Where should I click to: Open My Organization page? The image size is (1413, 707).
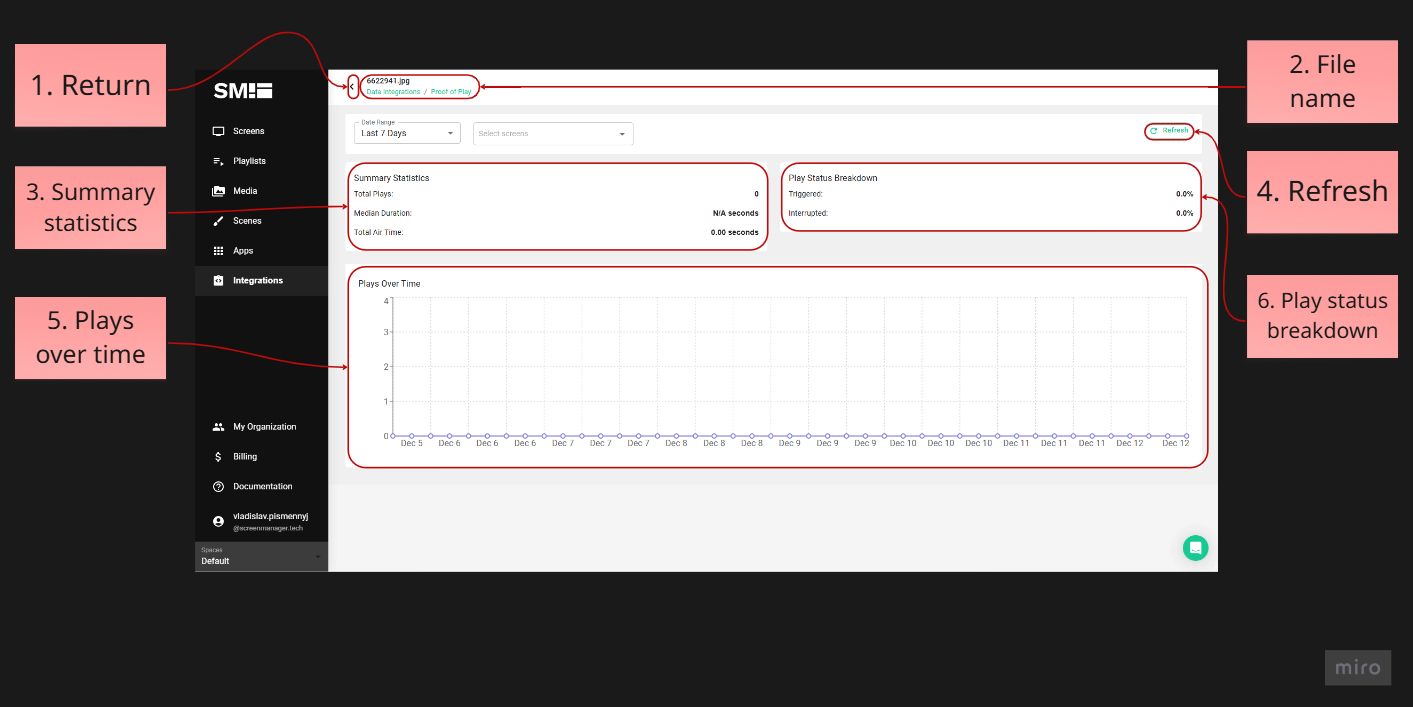click(264, 427)
